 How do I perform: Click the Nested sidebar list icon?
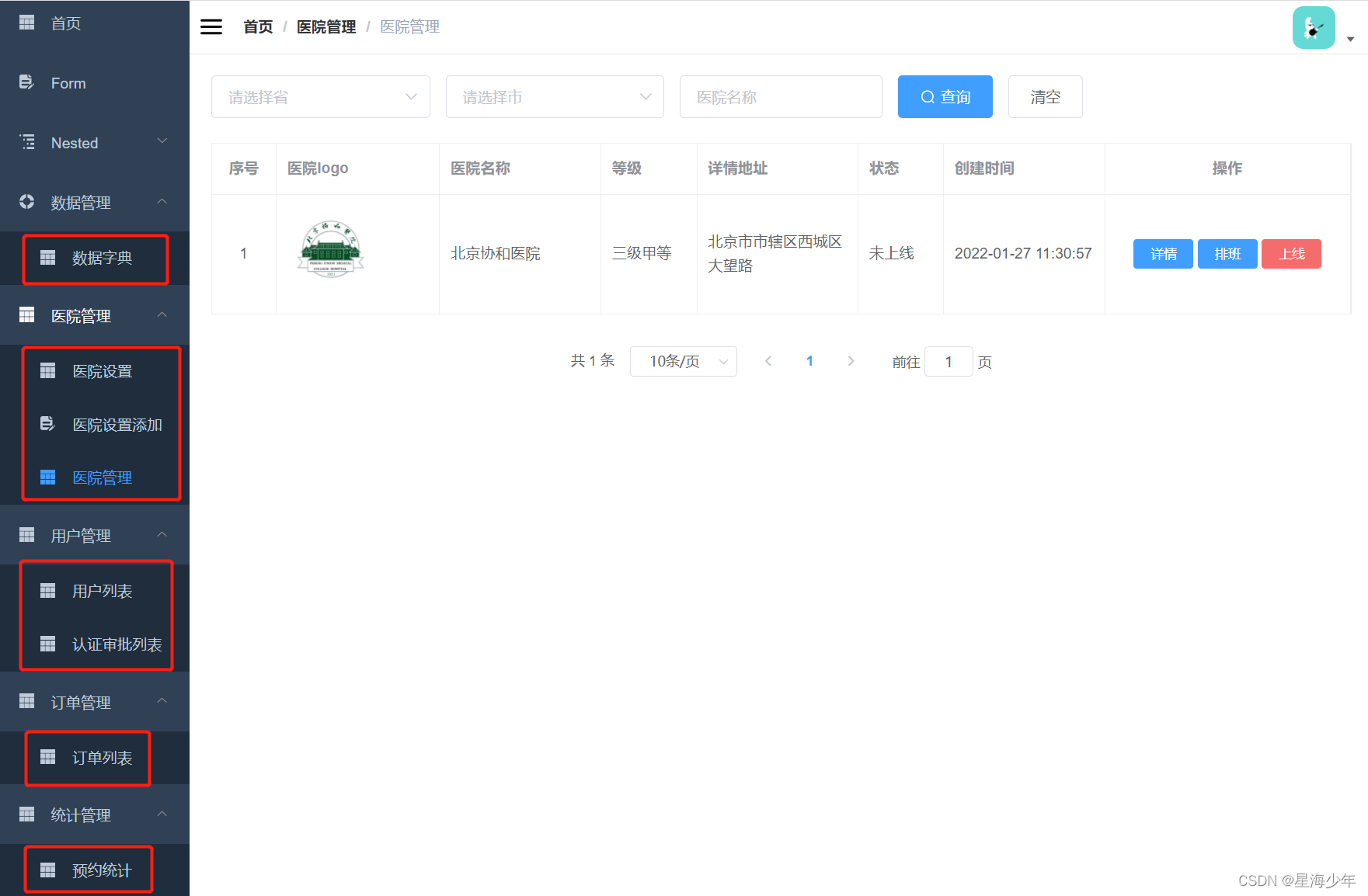(x=27, y=142)
